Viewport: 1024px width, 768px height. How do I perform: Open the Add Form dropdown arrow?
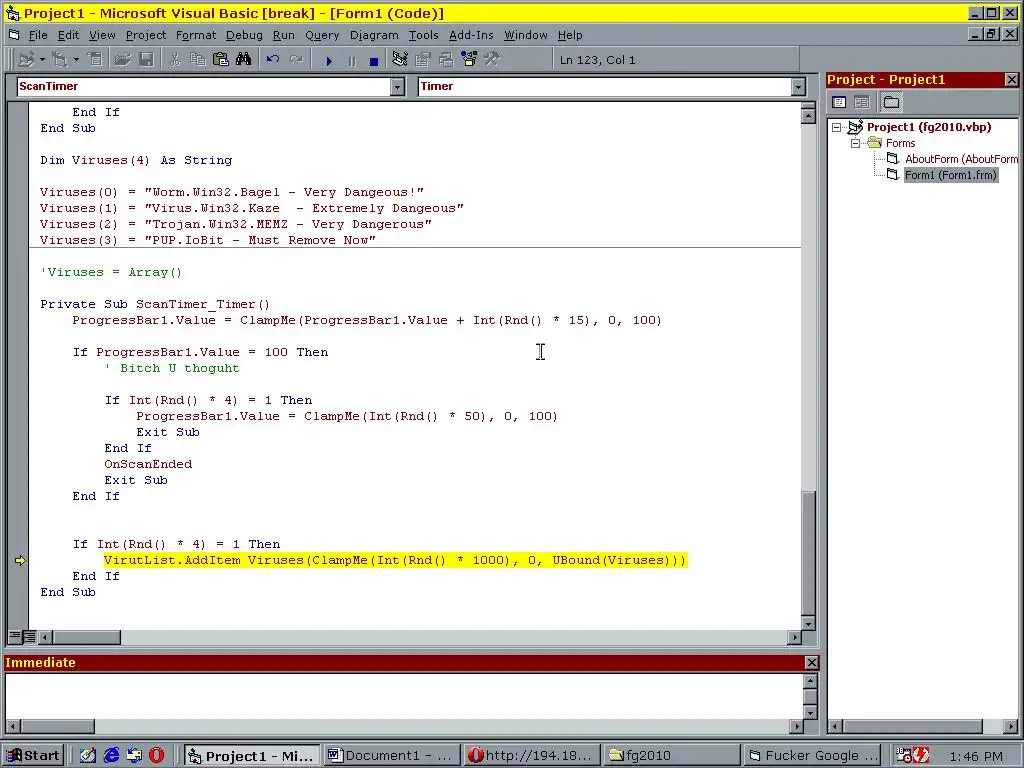[x=76, y=60]
